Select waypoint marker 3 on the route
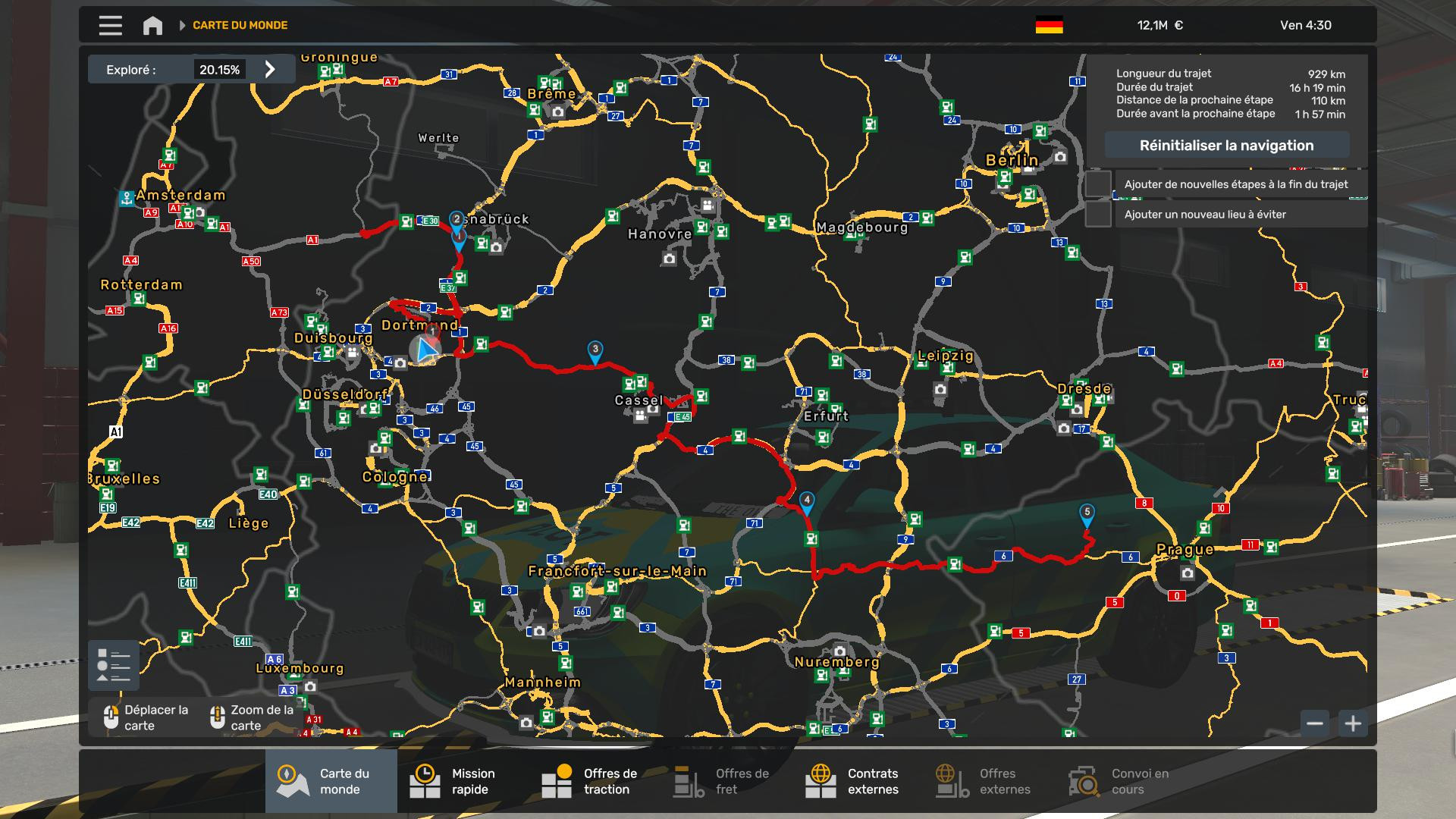The height and width of the screenshot is (819, 1456). point(595,352)
